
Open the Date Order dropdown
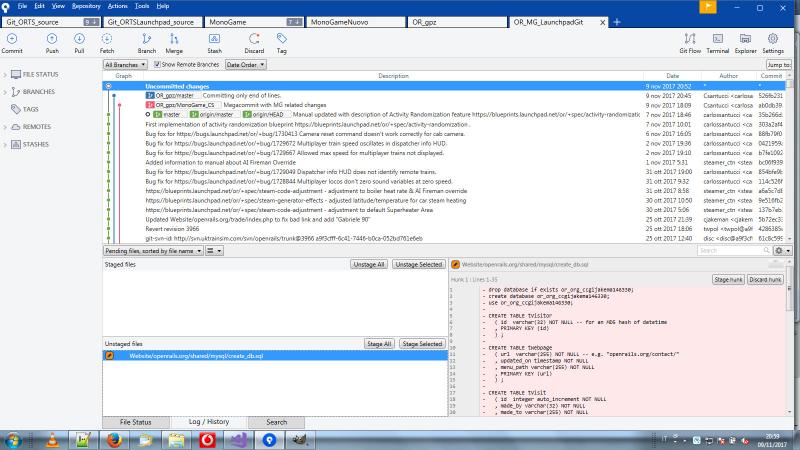tap(245, 65)
